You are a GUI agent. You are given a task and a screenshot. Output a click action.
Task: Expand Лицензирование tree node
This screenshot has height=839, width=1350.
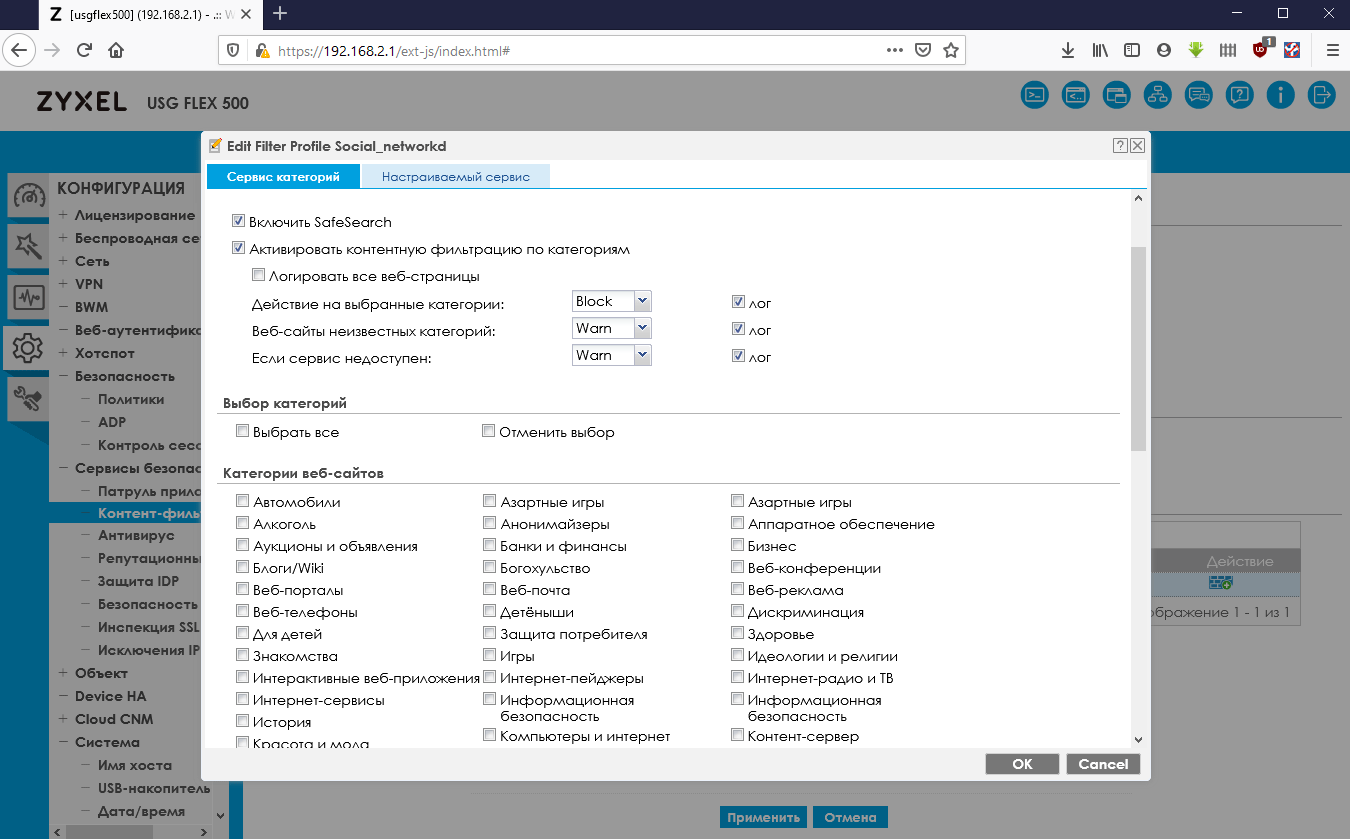63,215
